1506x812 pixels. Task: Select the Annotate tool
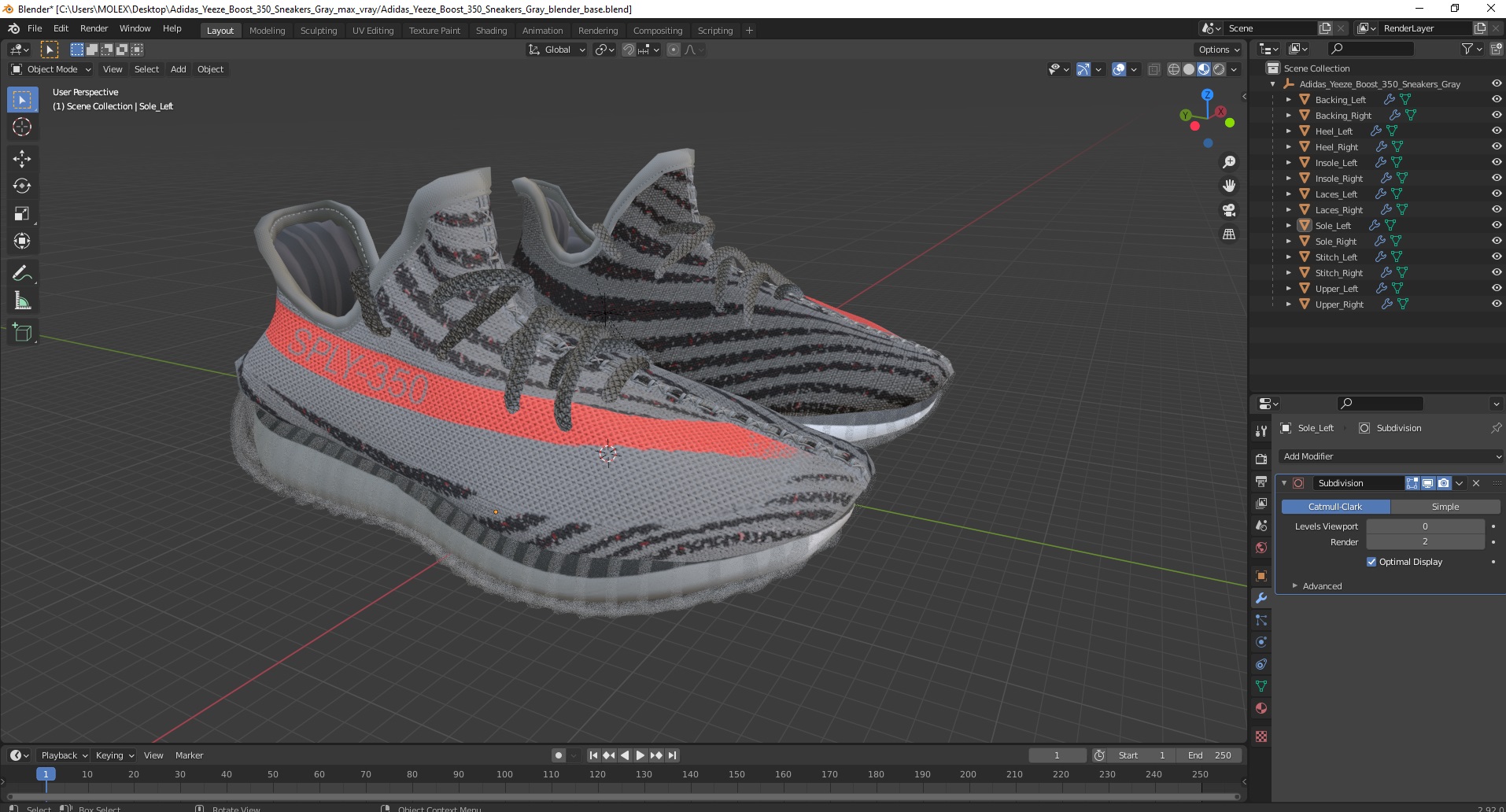pyautogui.click(x=22, y=273)
